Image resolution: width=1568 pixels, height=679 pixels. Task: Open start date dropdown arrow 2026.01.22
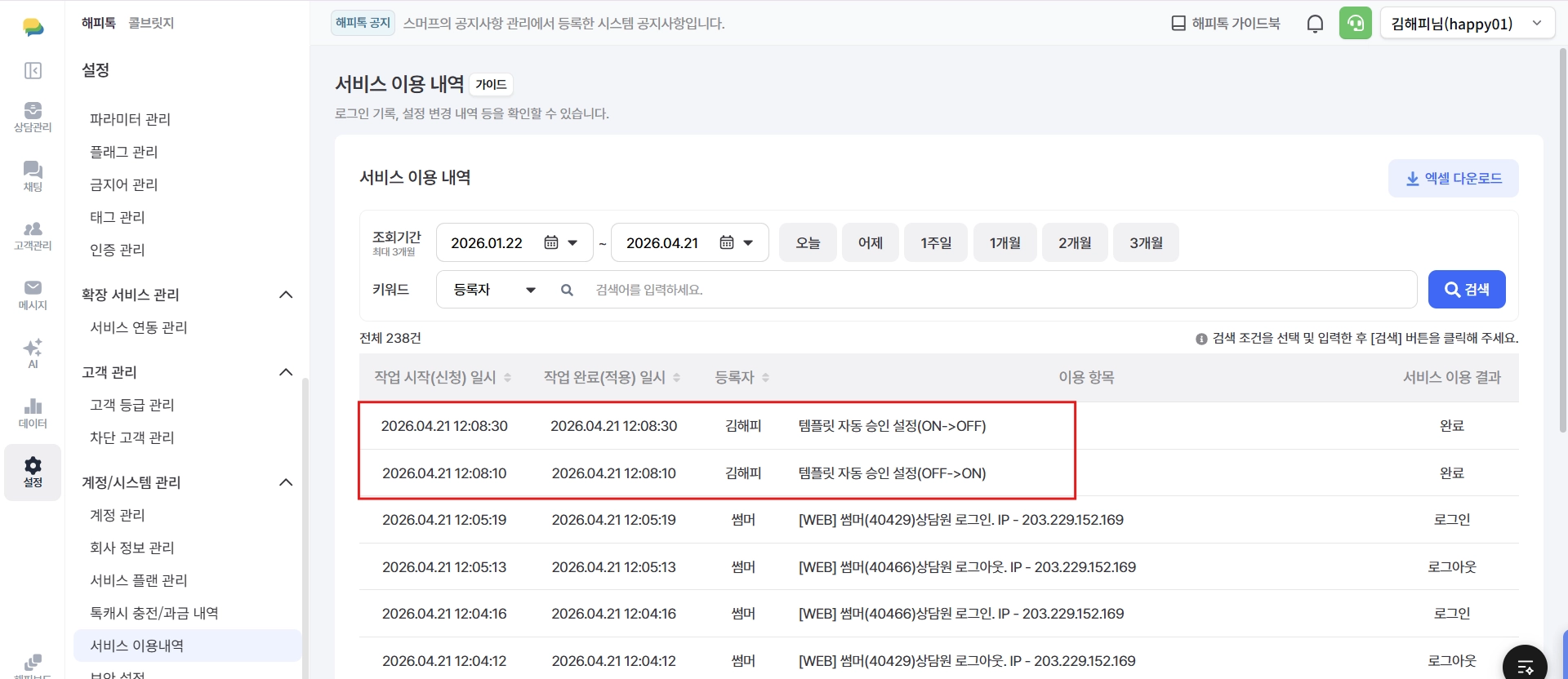pyautogui.click(x=572, y=242)
